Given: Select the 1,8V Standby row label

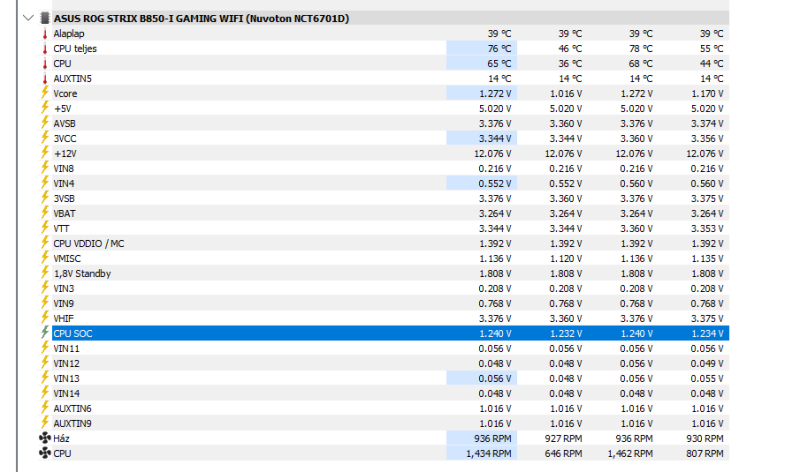Looking at the screenshot, I should (x=82, y=274).
